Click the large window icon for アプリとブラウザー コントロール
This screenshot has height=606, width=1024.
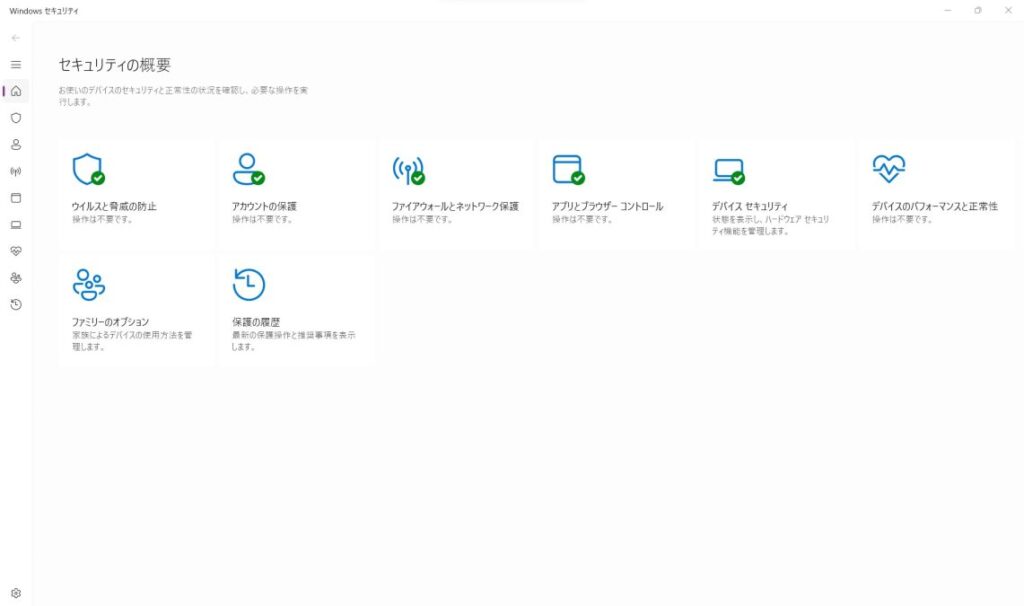click(x=568, y=170)
